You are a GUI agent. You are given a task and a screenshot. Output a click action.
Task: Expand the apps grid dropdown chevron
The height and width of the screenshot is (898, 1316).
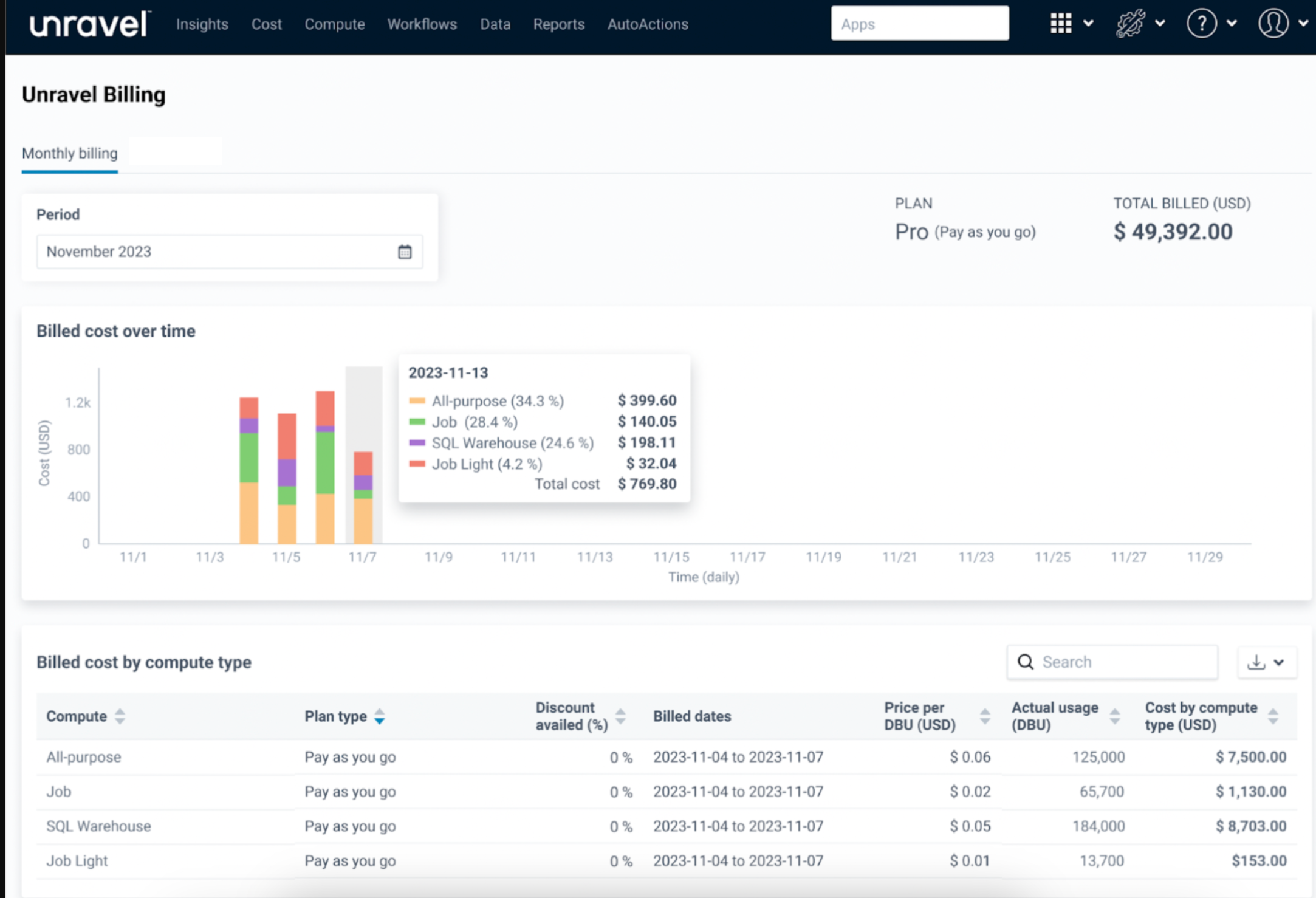(1088, 24)
